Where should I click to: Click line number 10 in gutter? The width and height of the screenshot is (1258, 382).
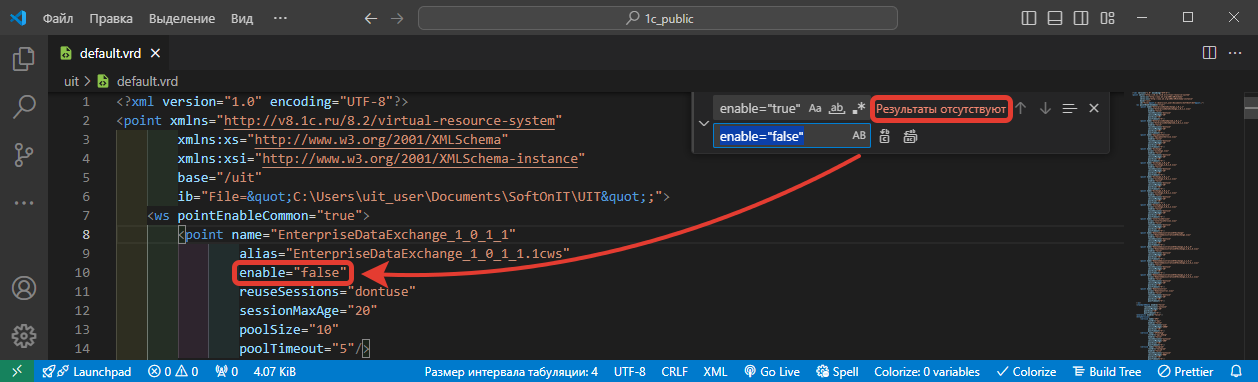pyautogui.click(x=83, y=272)
